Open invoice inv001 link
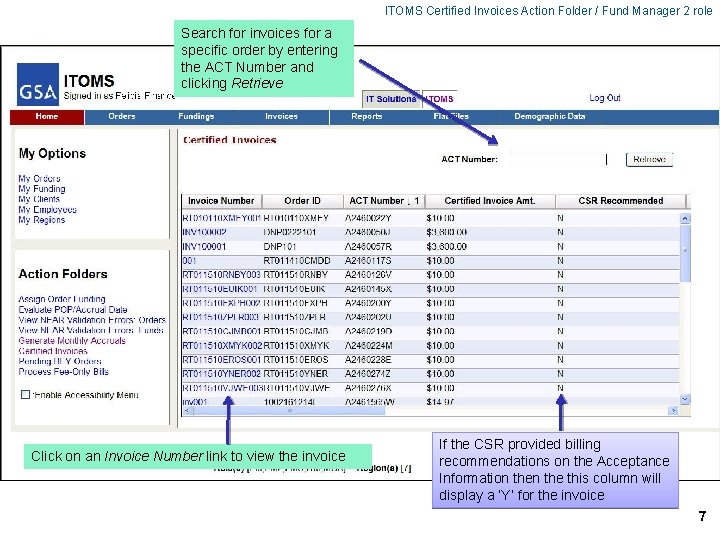Image resolution: width=720 pixels, height=540 pixels. coord(195,402)
